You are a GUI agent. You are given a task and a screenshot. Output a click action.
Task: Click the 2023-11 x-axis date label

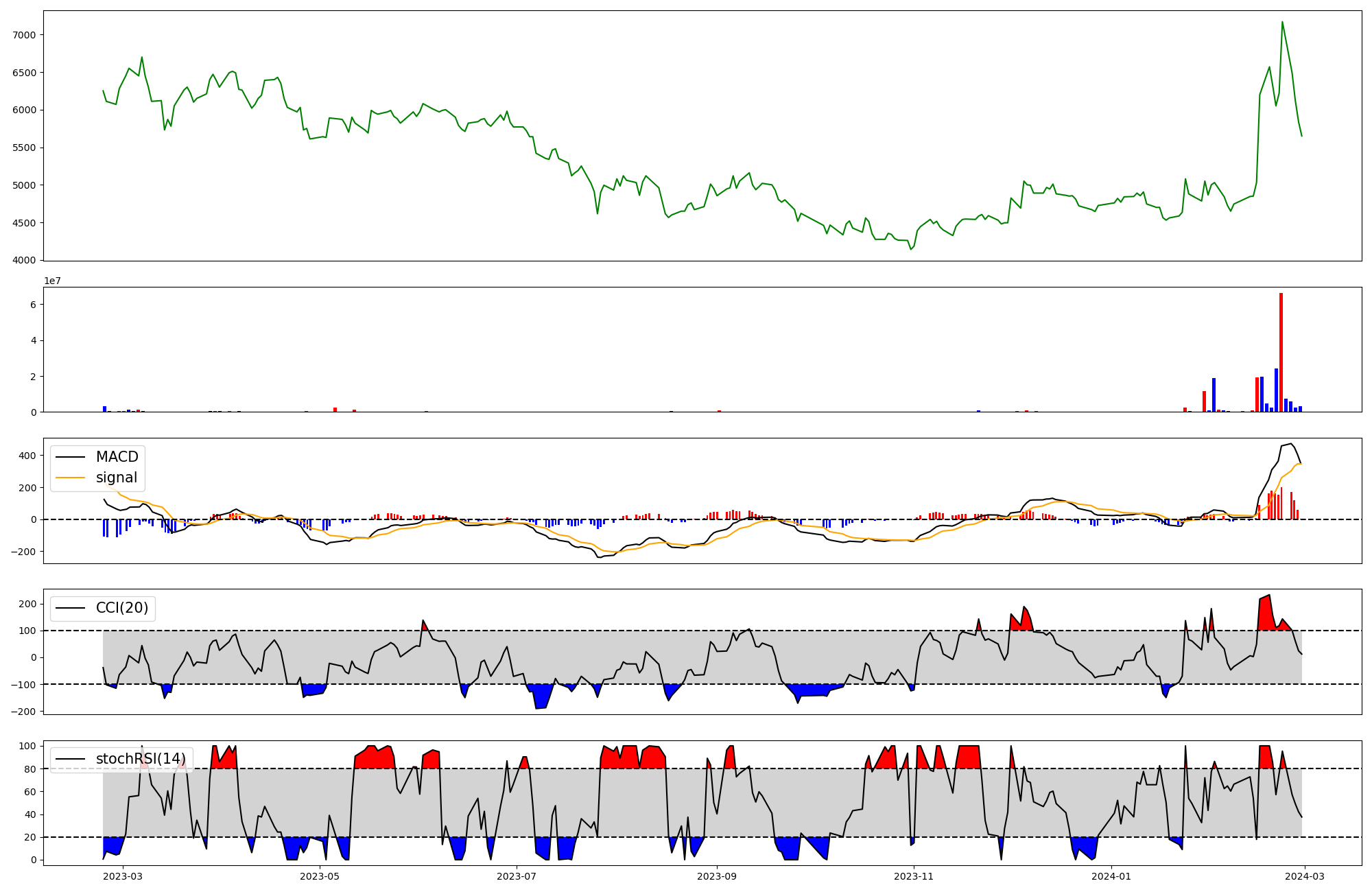pyautogui.click(x=914, y=876)
